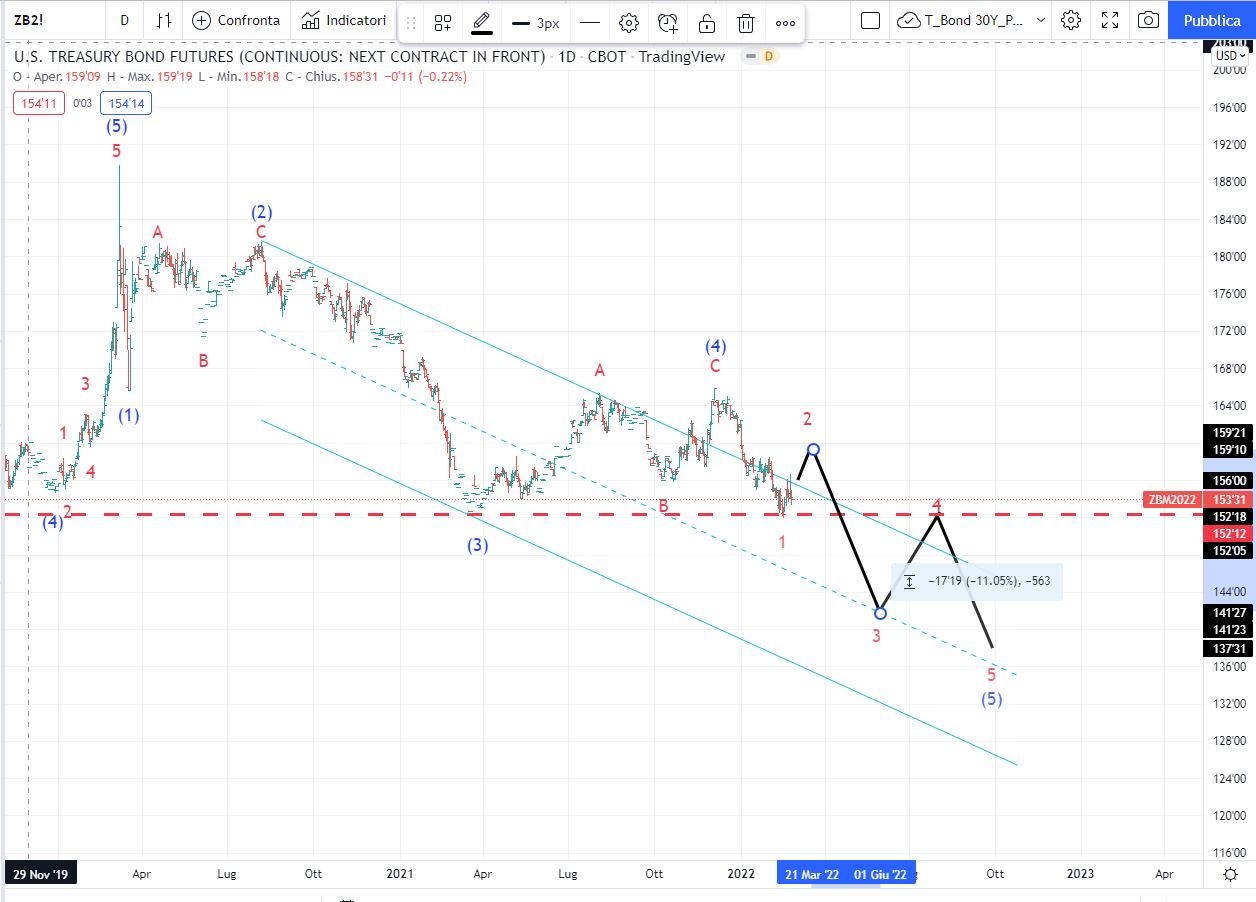Image resolution: width=1256 pixels, height=902 pixels.
Task: Click the 141'27 price scale label
Action: tap(1228, 612)
